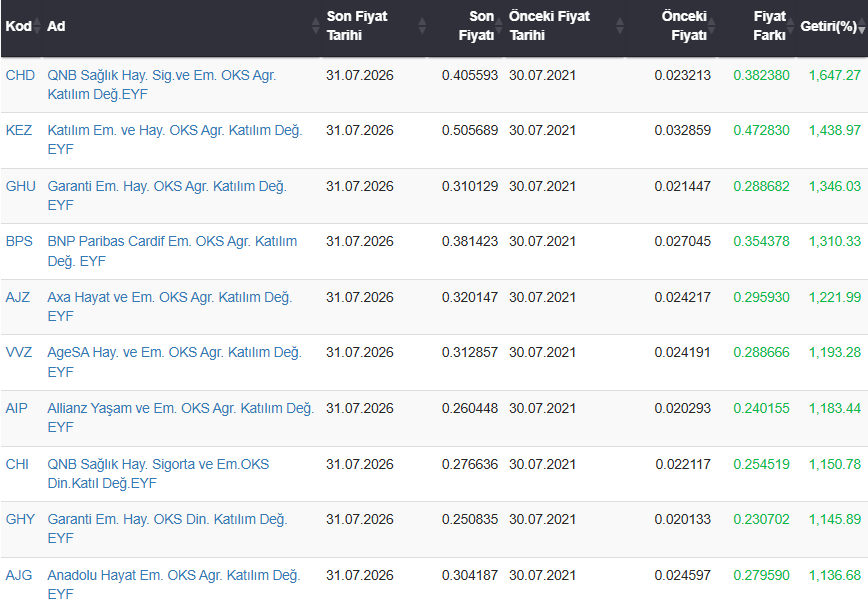The image size is (868, 606).
Task: Open fund code CHD link
Action: [x=20, y=75]
